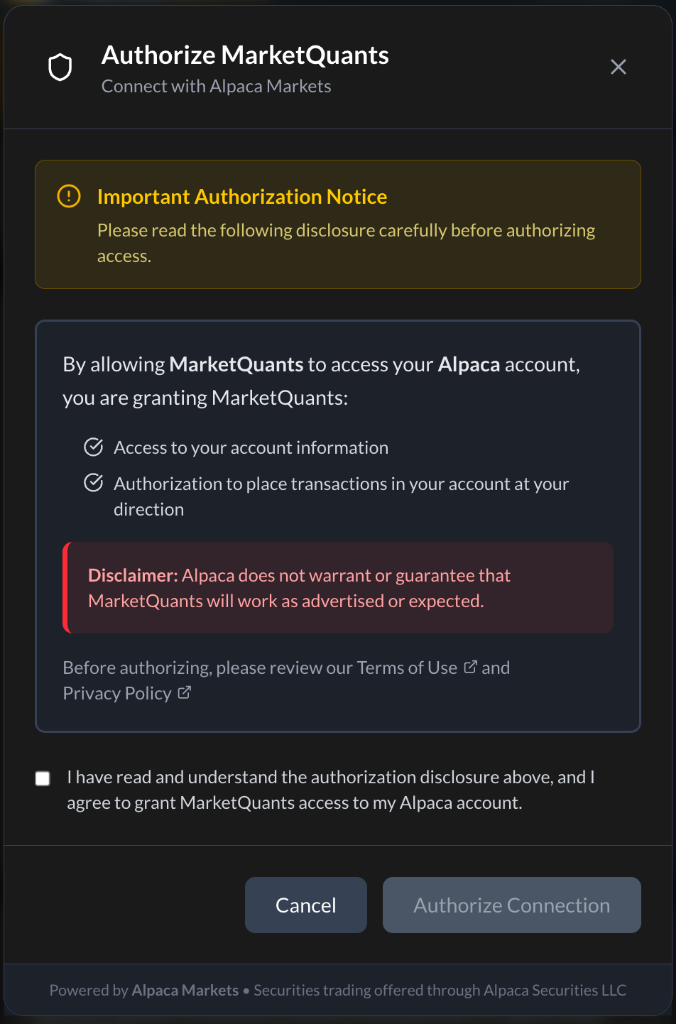Dismiss the dialog using the X icon
The image size is (676, 1024).
pyautogui.click(x=618, y=67)
